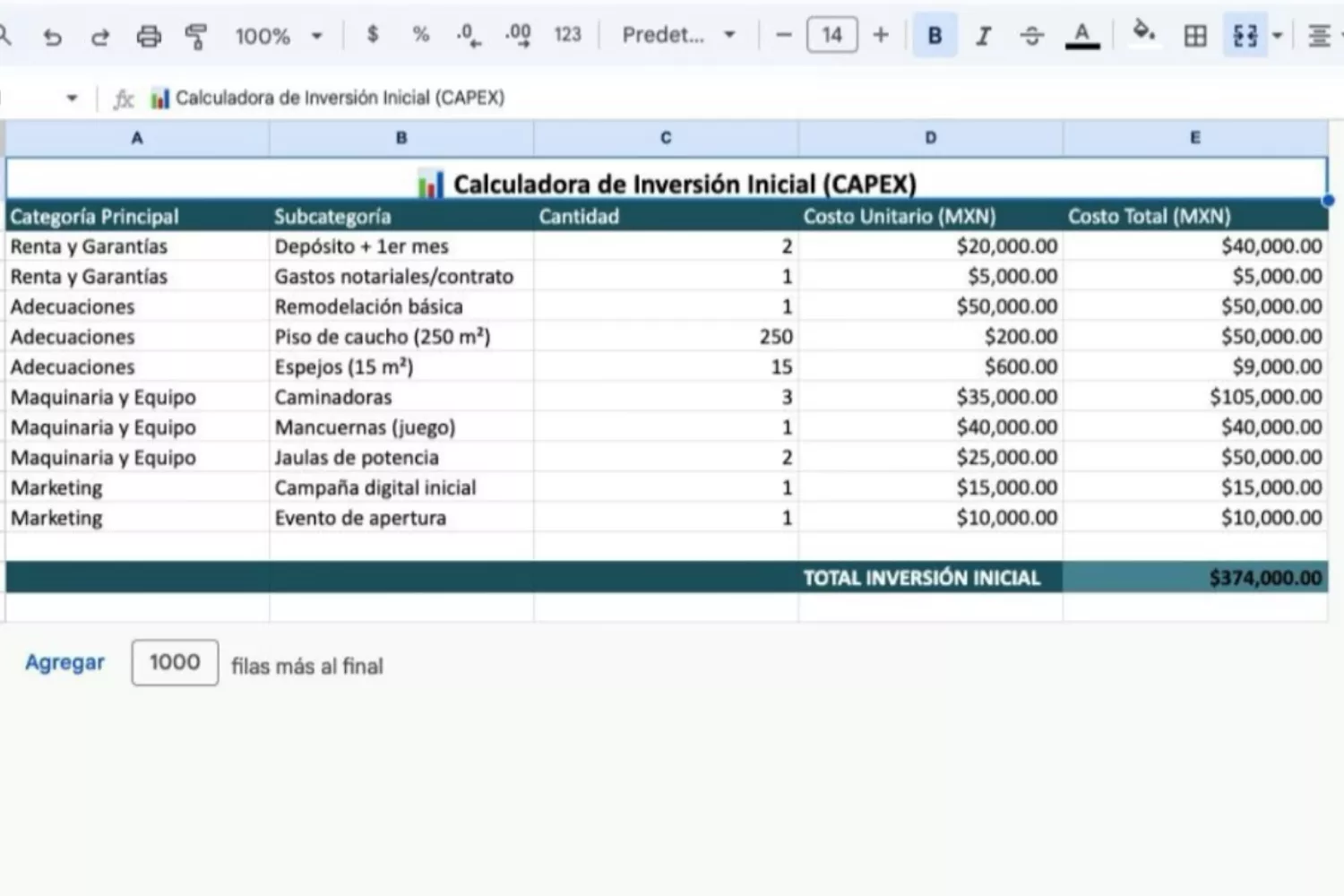The width and height of the screenshot is (1344, 896).
Task: Open the Borders tool
Action: click(1195, 36)
